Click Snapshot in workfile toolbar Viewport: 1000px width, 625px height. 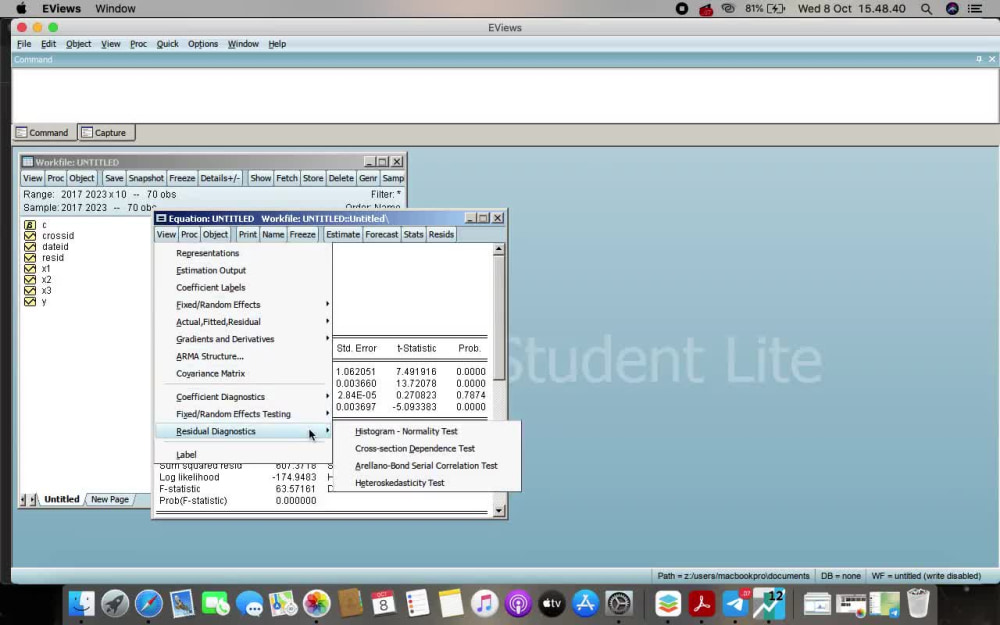[x=146, y=179]
